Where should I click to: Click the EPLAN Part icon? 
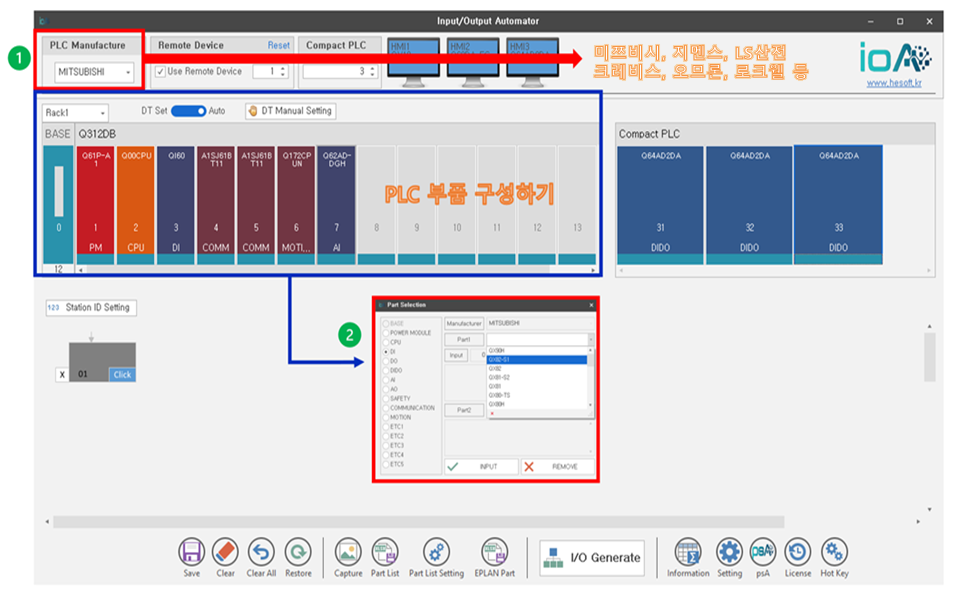coord(495,552)
